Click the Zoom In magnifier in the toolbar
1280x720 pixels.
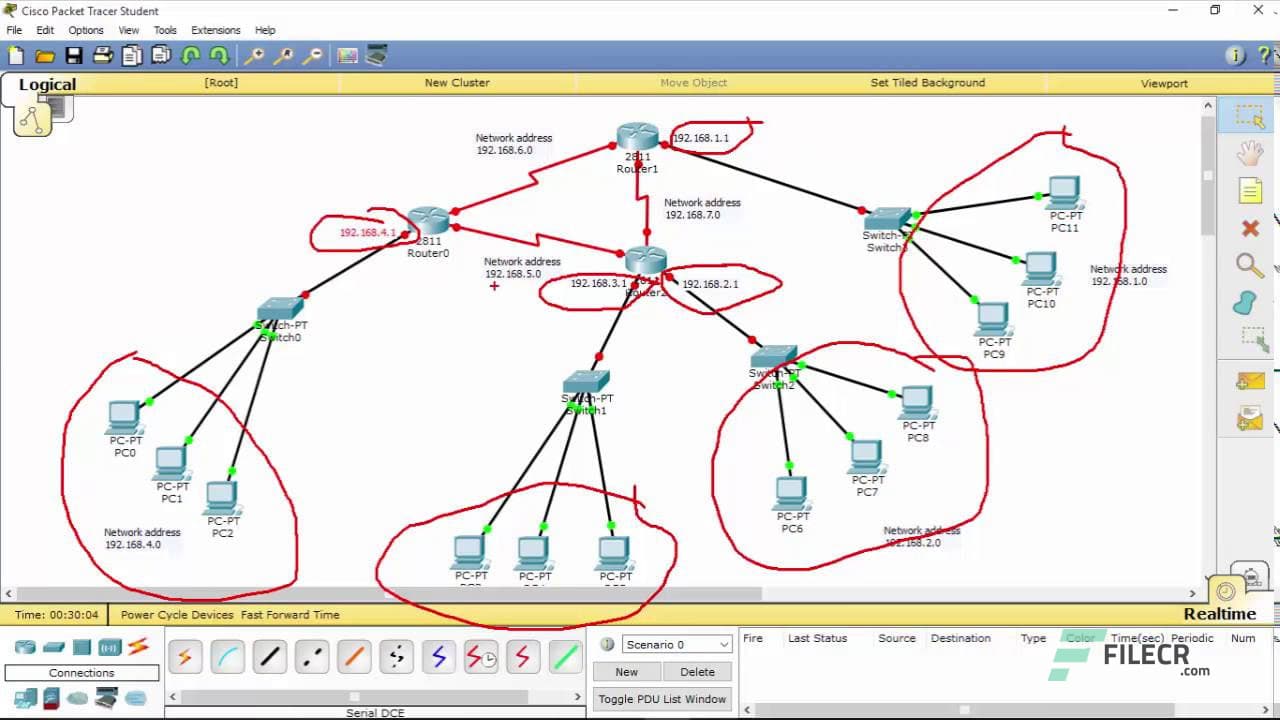[x=255, y=55]
